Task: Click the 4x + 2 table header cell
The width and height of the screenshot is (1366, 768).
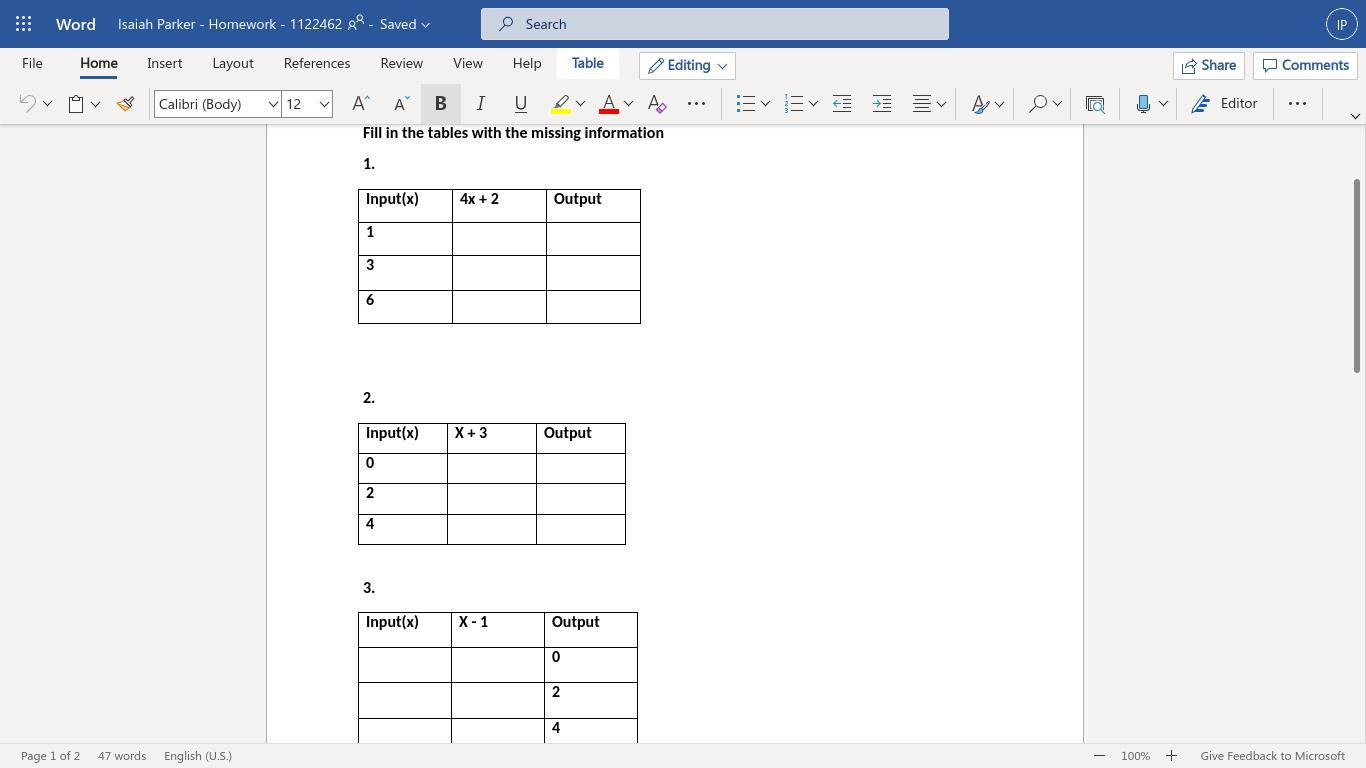Action: (499, 206)
